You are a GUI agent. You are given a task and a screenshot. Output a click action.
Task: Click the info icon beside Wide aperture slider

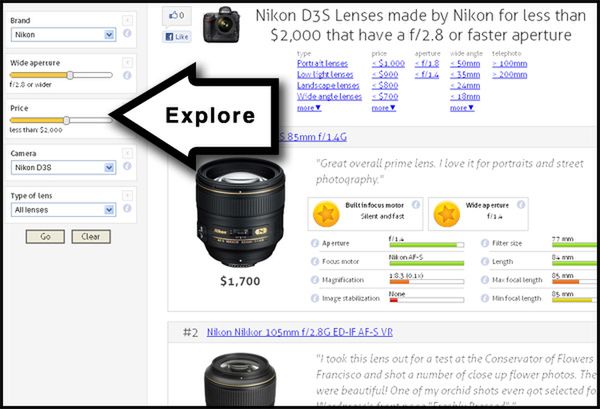coord(127,75)
